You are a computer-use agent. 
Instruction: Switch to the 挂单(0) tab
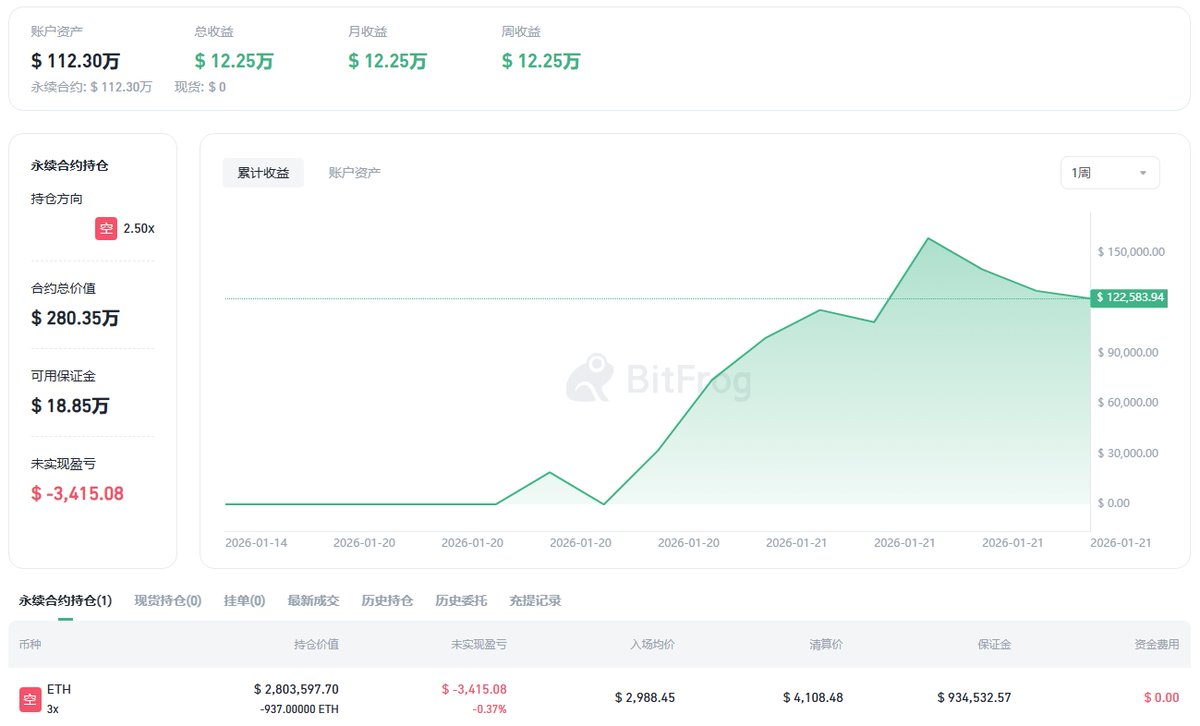pos(244,600)
